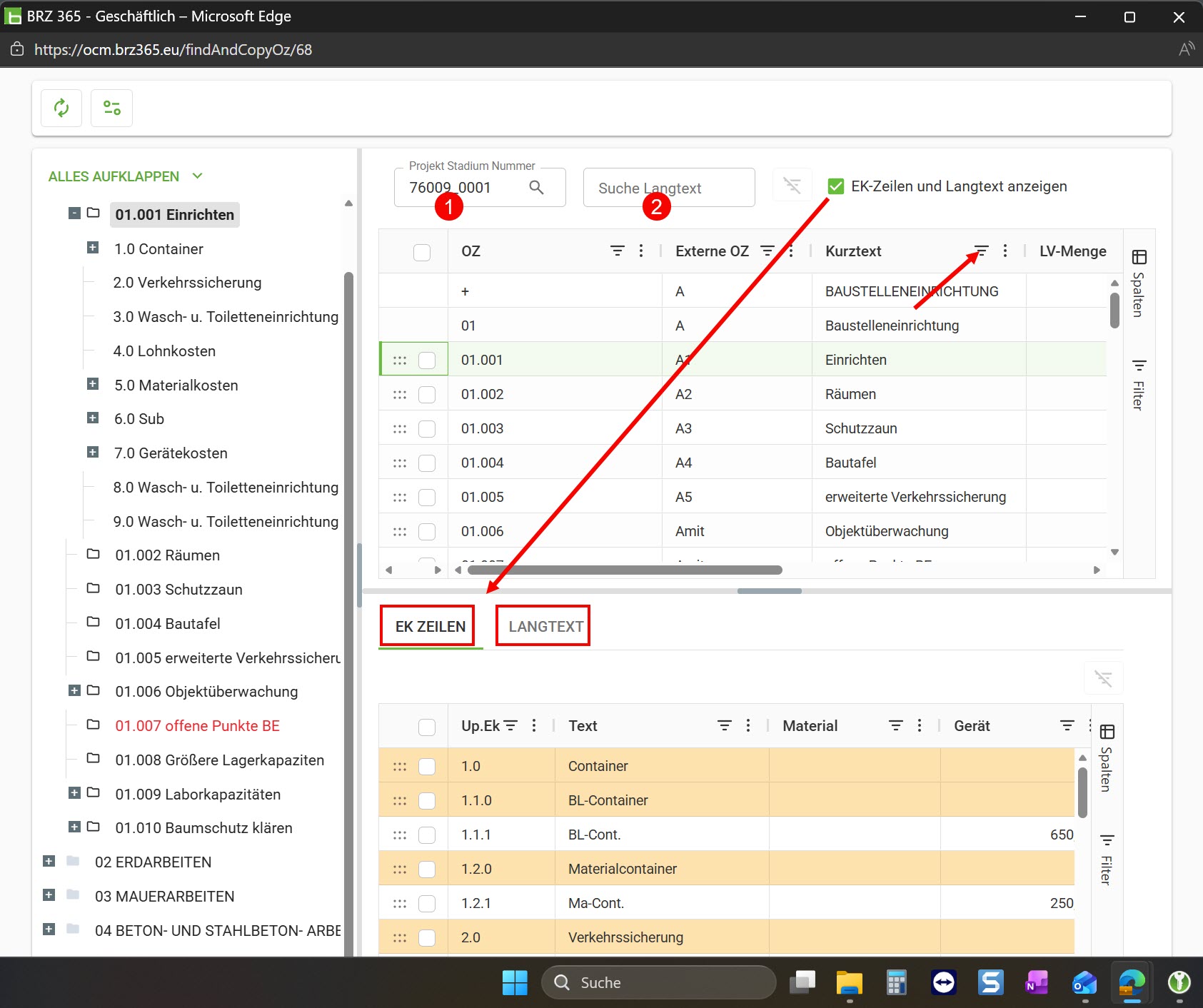1203x1008 pixels.
Task: Switch to the LANGTEXT tab
Action: click(545, 626)
